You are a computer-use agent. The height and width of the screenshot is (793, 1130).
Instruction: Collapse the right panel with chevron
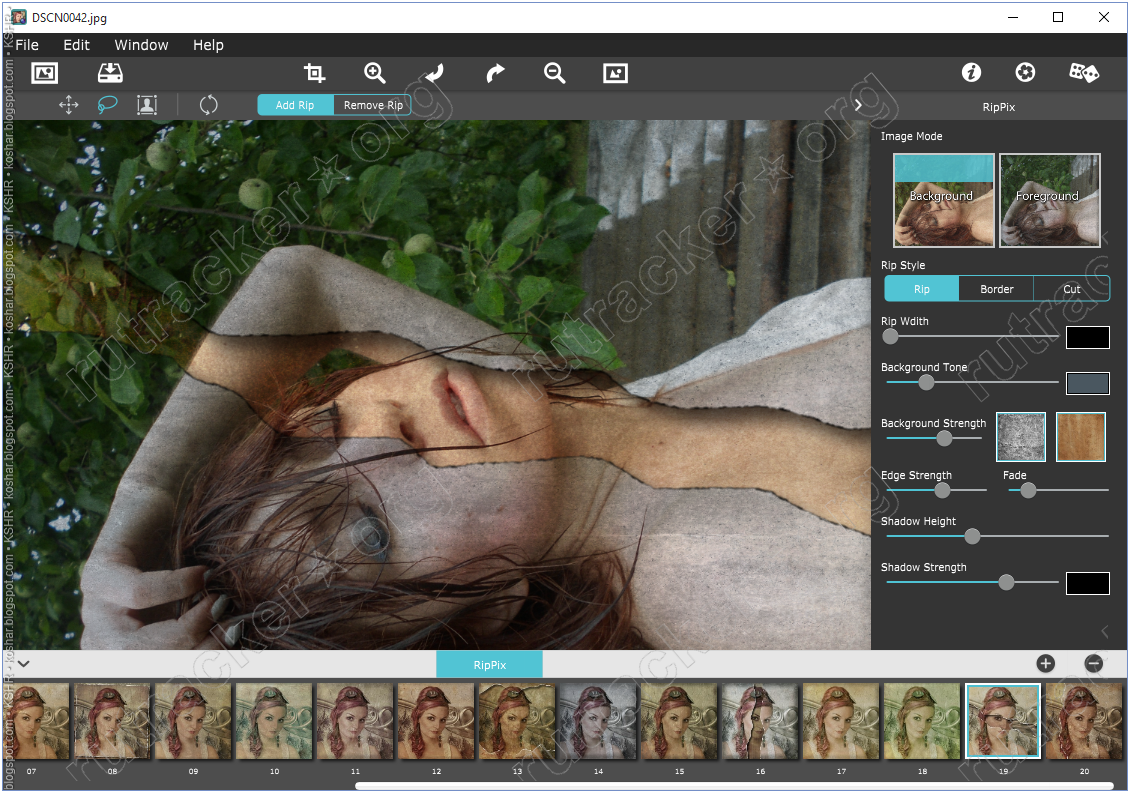tap(858, 105)
